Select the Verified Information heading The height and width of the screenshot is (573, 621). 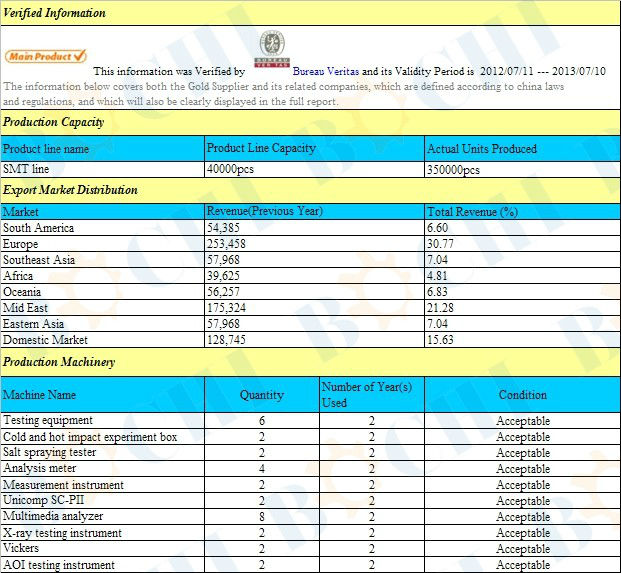54,13
